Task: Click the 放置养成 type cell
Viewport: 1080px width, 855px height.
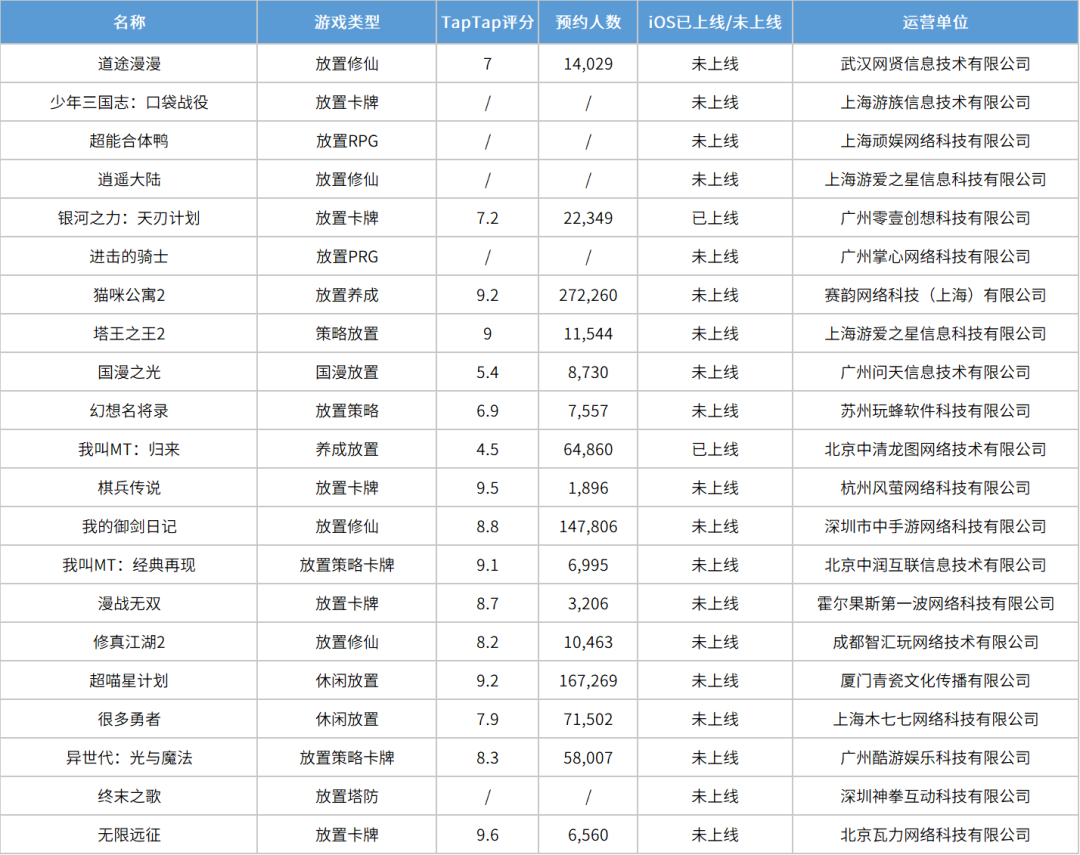Action: 346,295
